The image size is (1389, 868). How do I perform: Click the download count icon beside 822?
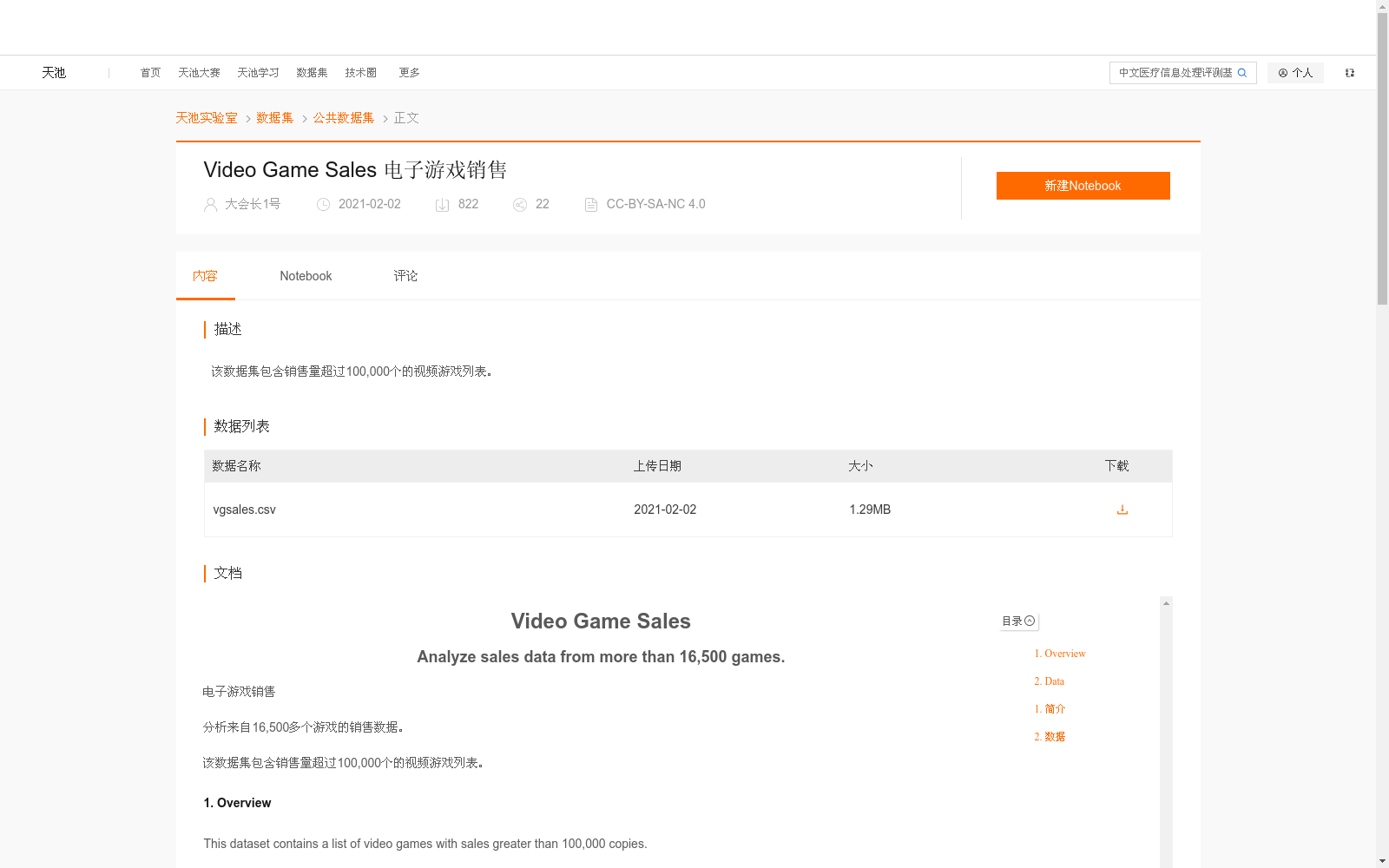pos(442,205)
